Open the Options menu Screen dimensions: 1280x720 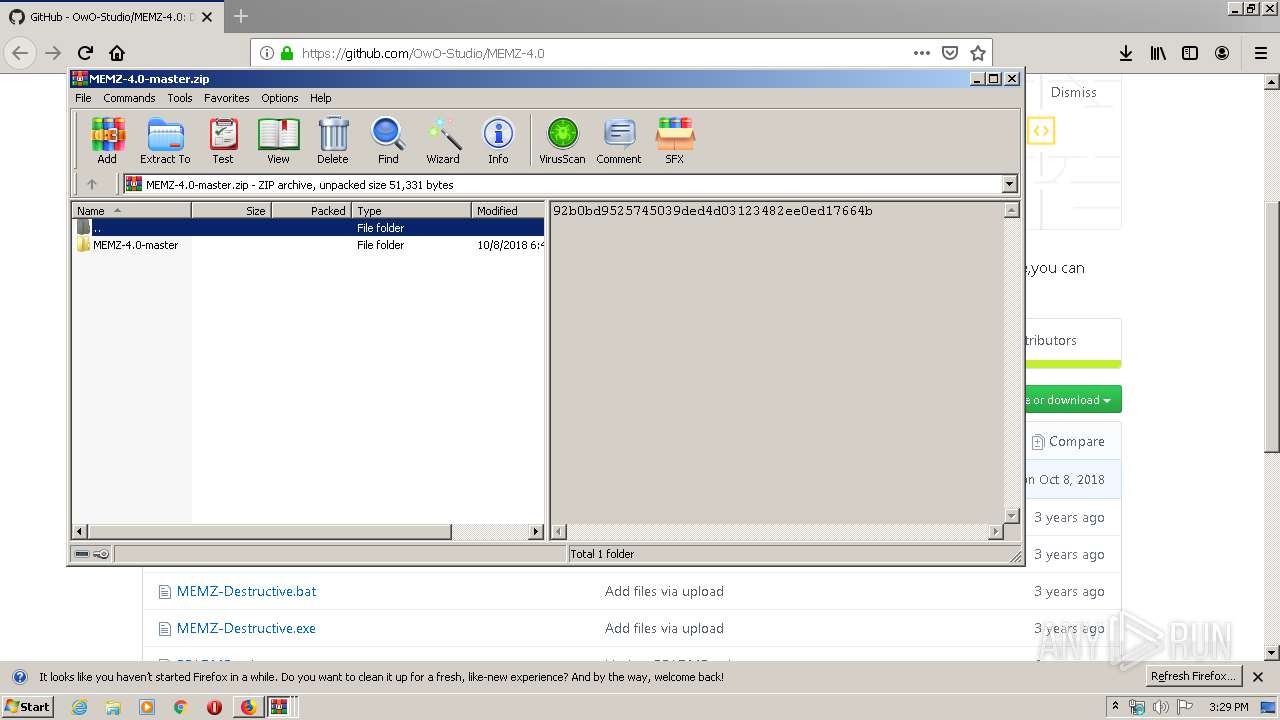[280, 98]
